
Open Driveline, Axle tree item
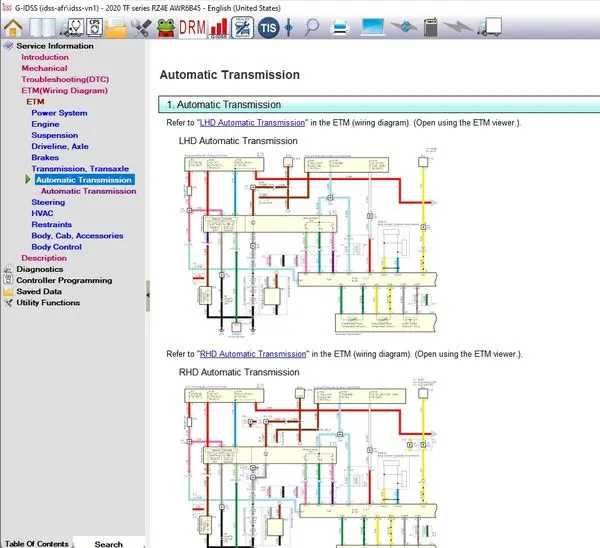pyautogui.click(x=60, y=146)
